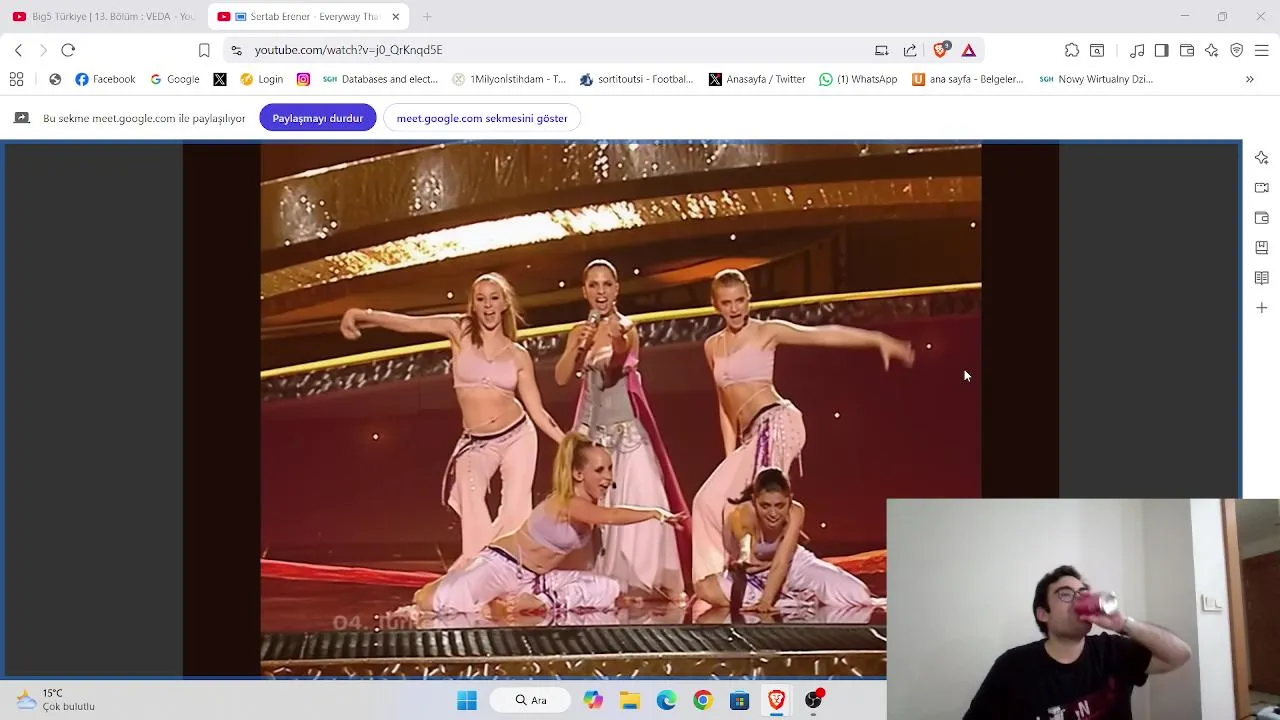
Task: Open the (1) WhatsApp bookmark
Action: click(858, 79)
